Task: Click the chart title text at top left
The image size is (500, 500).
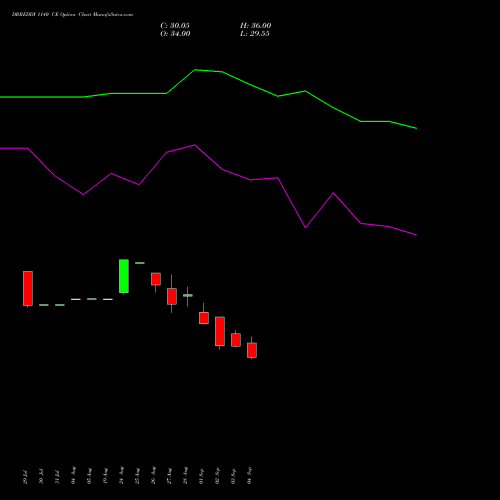Action: [72, 14]
